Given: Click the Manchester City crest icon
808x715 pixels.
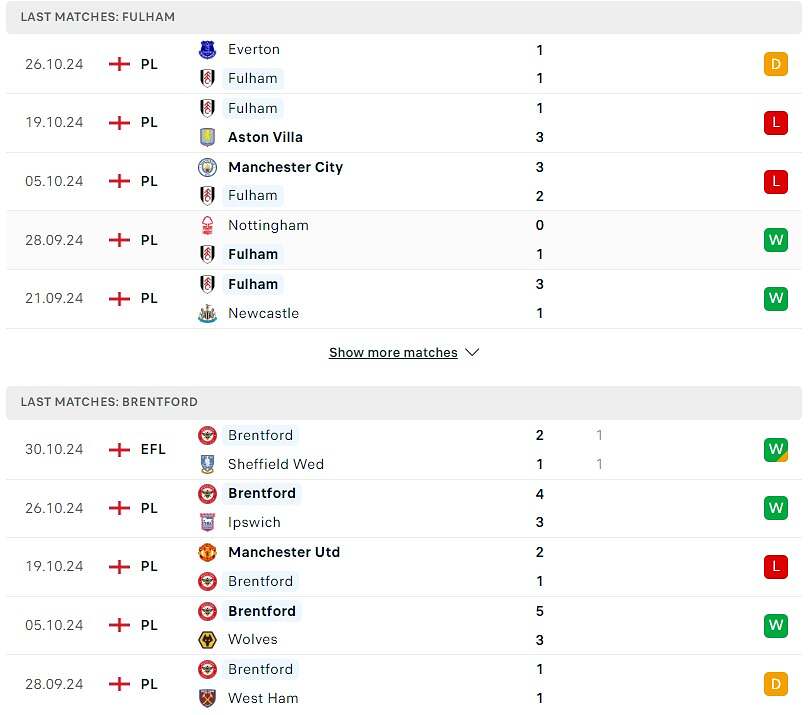Looking at the screenshot, I should [207, 167].
